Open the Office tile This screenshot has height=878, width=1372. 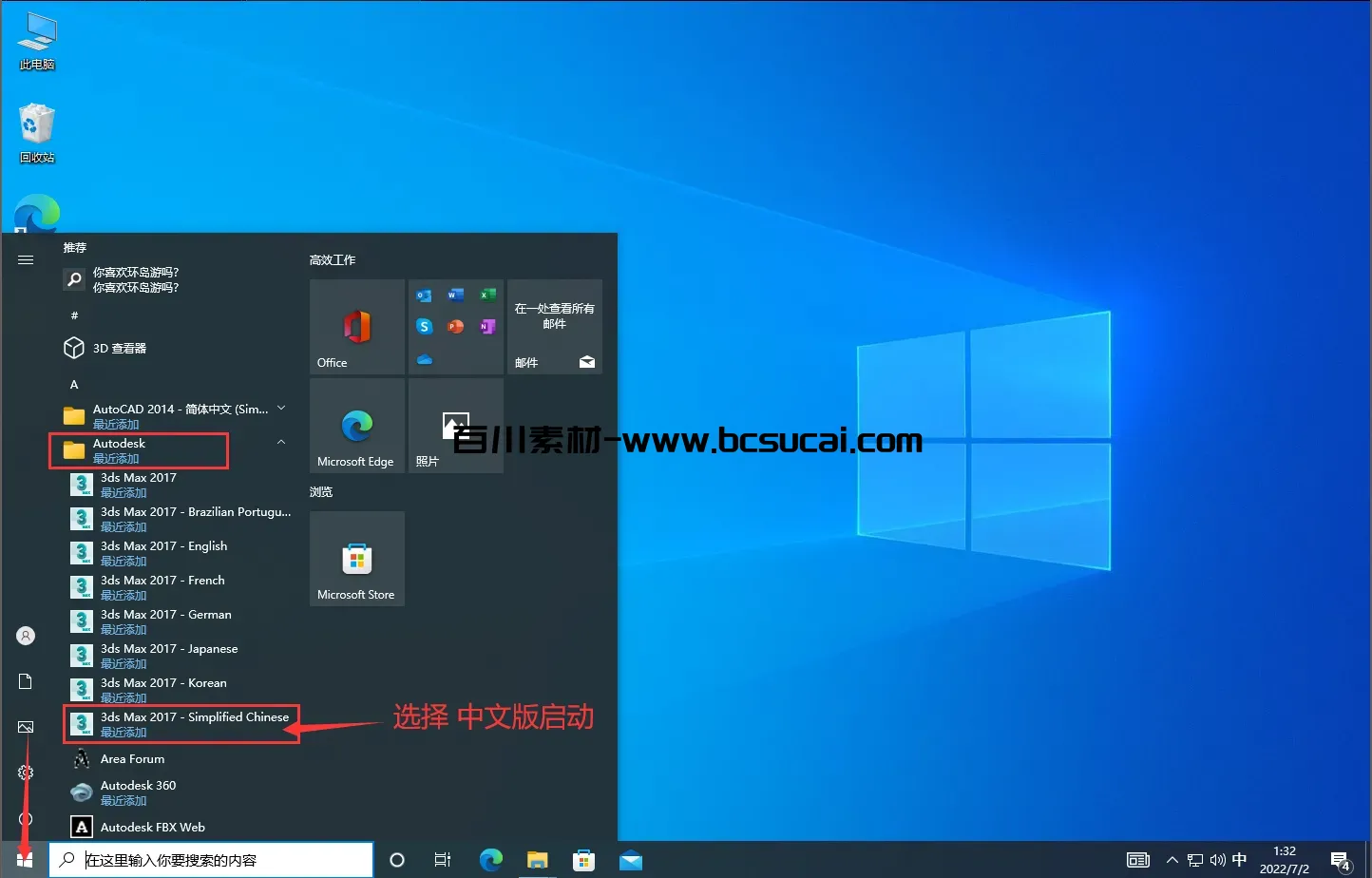(357, 327)
